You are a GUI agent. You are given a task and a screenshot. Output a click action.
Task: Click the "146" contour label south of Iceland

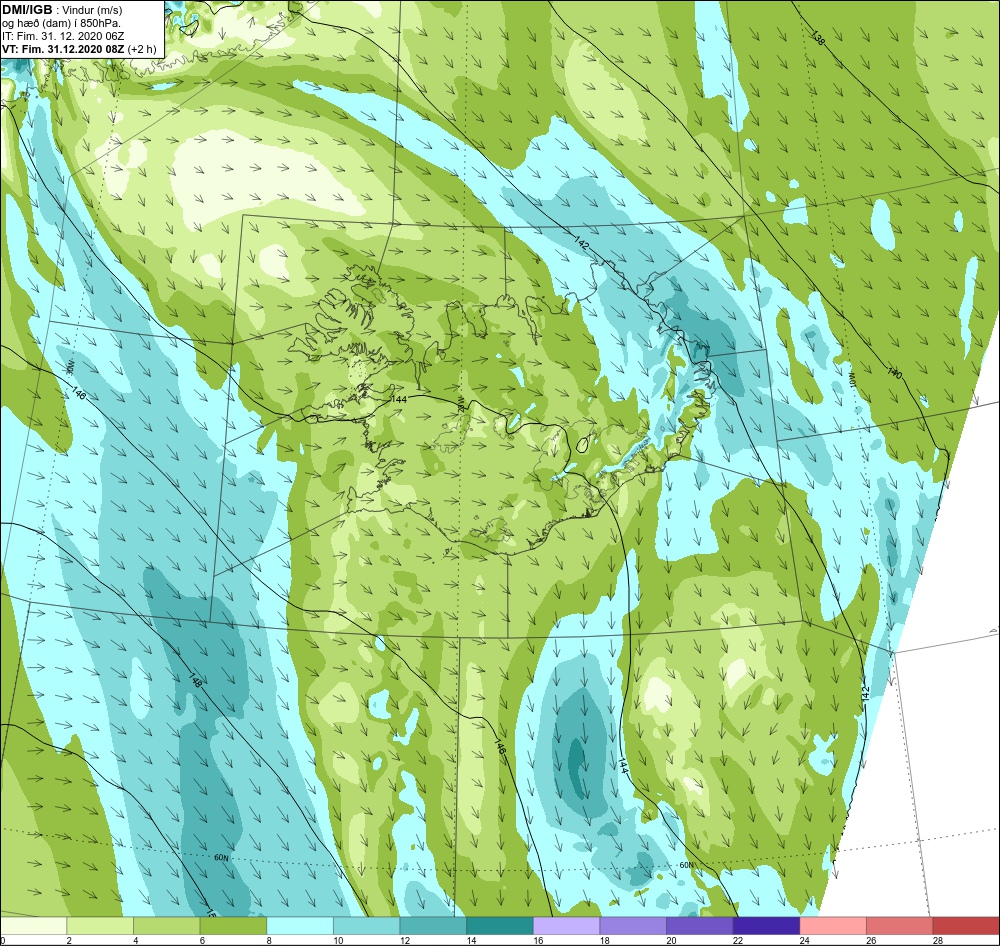click(x=500, y=747)
